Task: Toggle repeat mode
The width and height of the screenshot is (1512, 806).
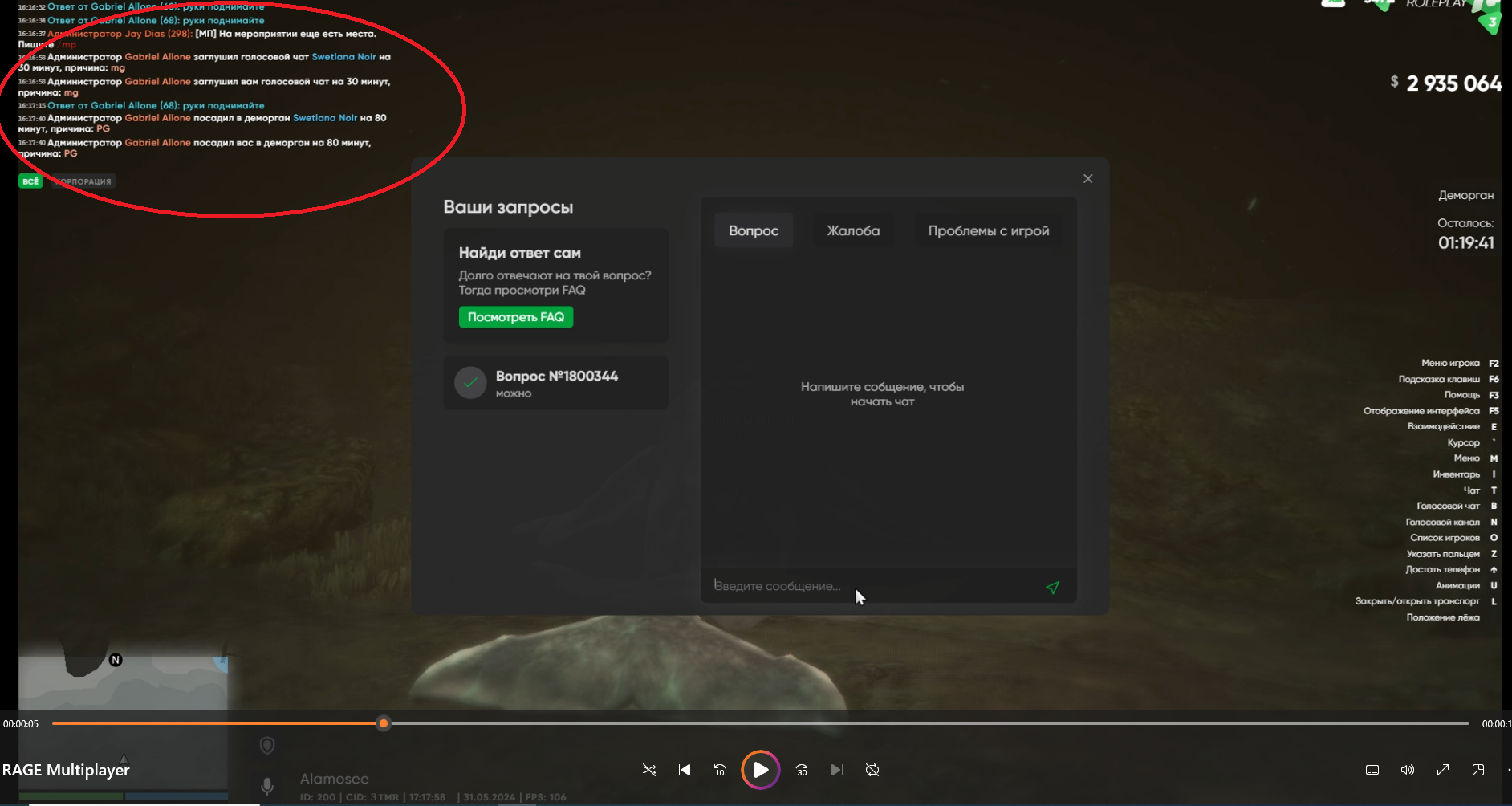Action: 872,770
